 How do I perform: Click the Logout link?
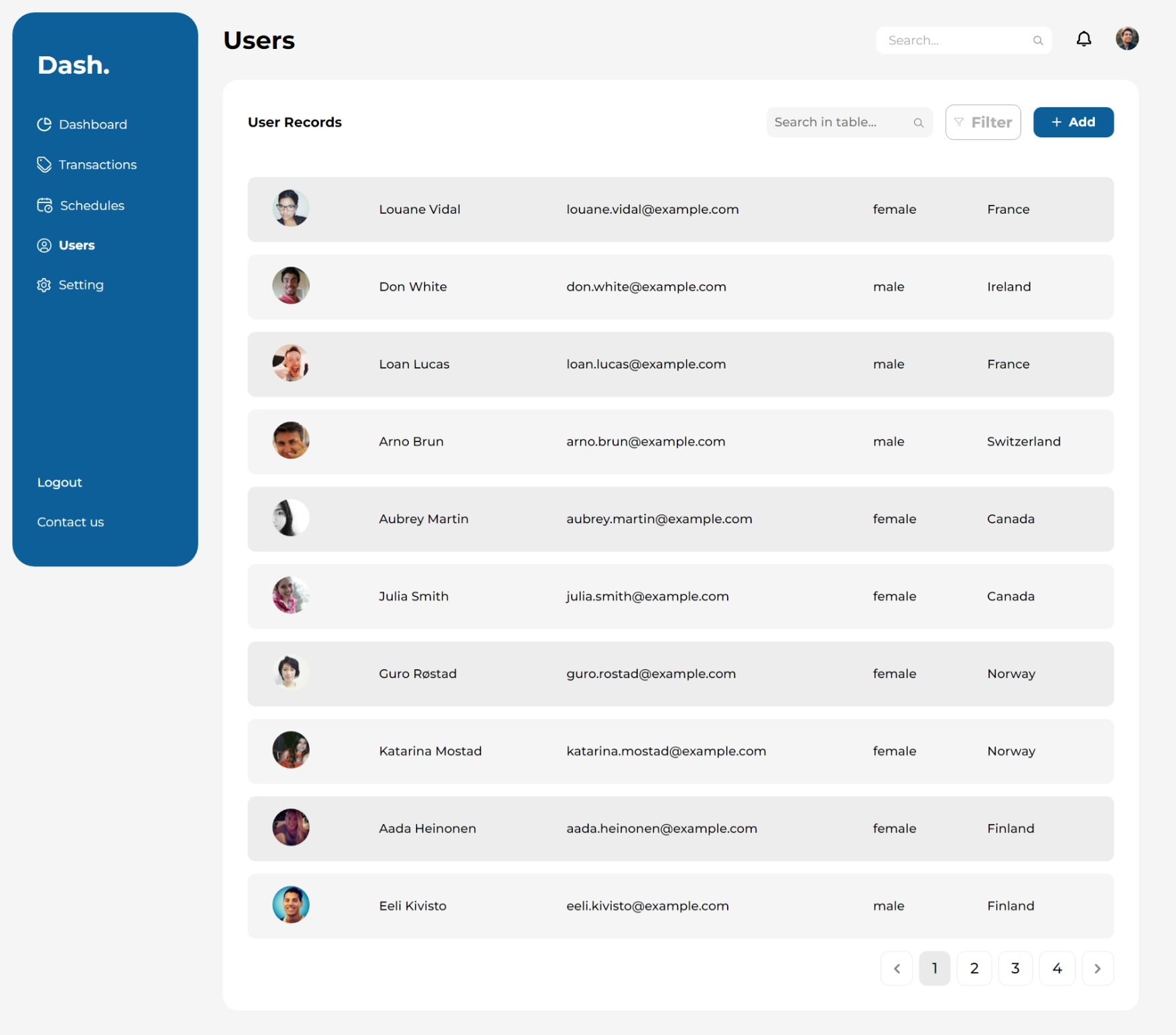point(60,482)
